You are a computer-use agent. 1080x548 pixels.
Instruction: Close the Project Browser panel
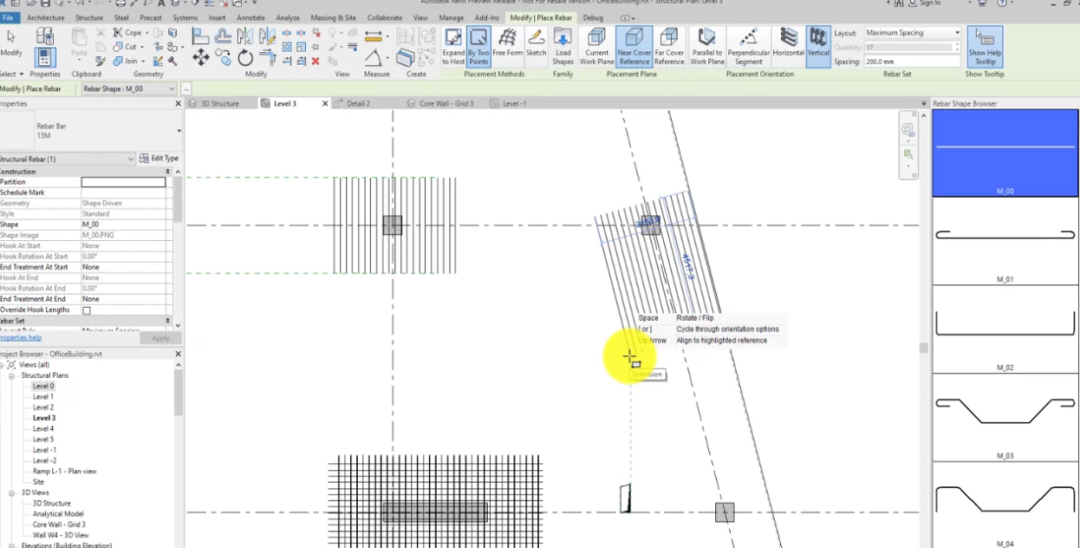point(178,354)
